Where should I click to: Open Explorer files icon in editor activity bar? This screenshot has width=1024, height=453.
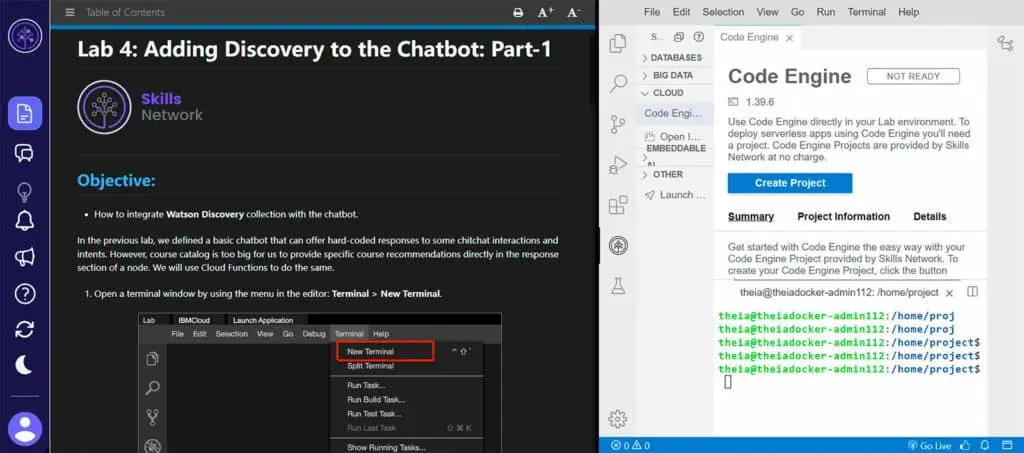click(x=617, y=44)
